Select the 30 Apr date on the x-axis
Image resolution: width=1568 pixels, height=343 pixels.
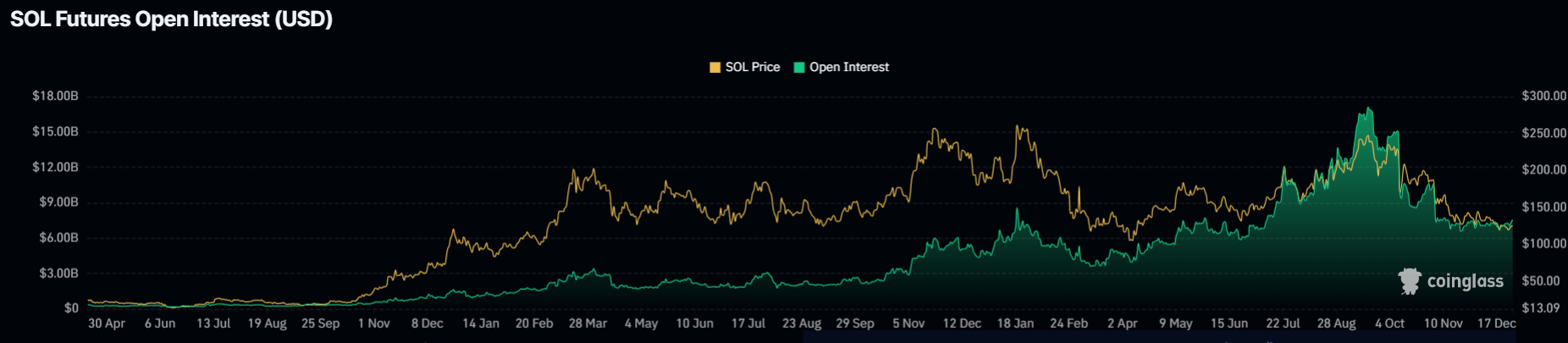(x=107, y=324)
